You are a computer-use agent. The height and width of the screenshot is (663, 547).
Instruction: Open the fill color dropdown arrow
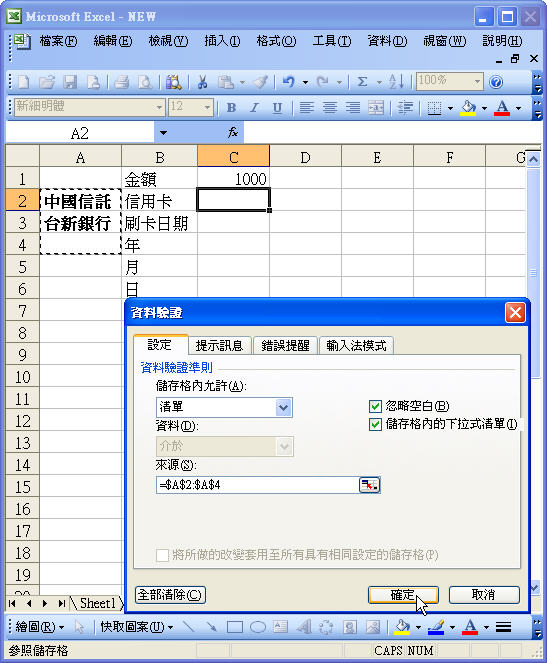tap(484, 108)
